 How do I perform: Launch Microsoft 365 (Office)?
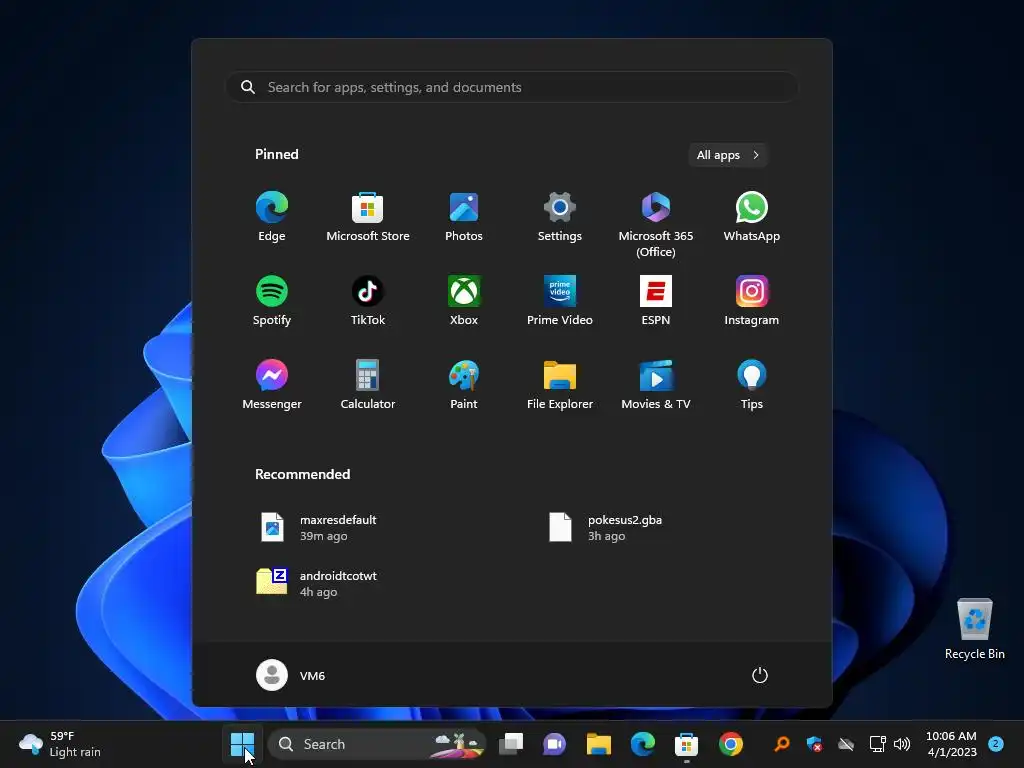(x=656, y=225)
